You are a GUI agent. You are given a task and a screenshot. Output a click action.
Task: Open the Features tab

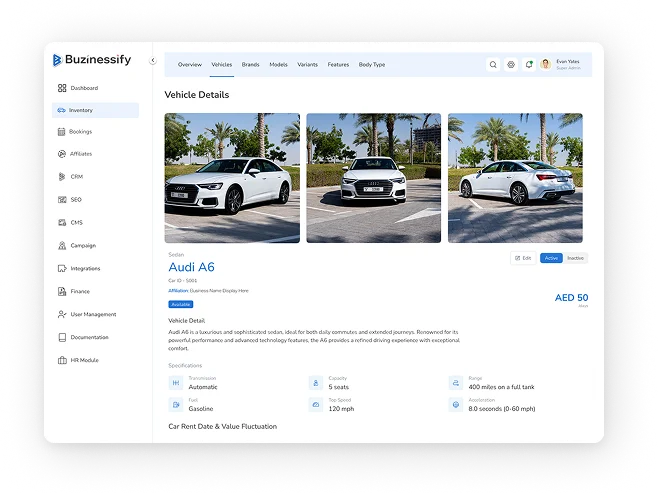338,64
